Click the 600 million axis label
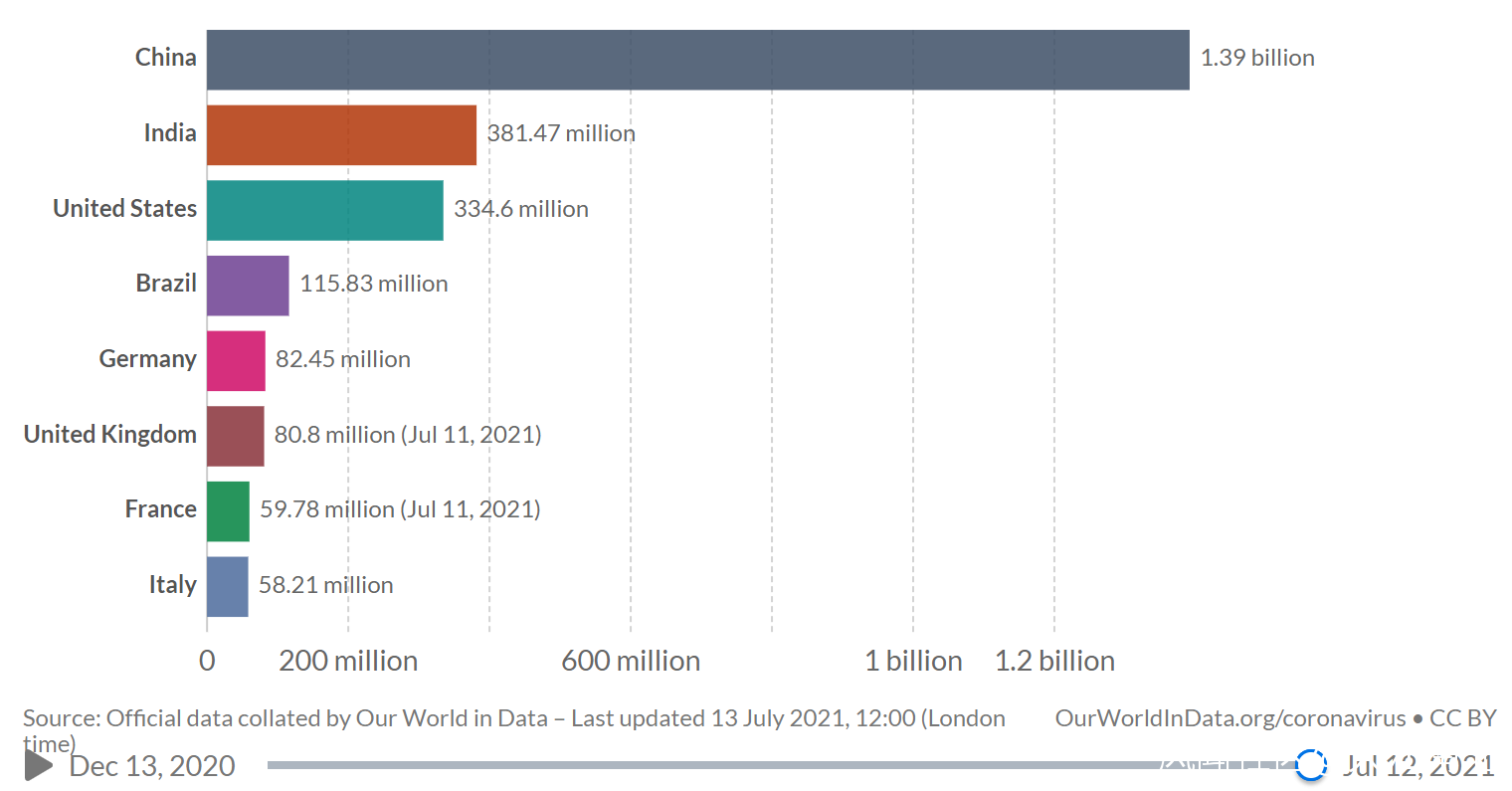Viewport: 1512px width, 791px height. [631, 661]
